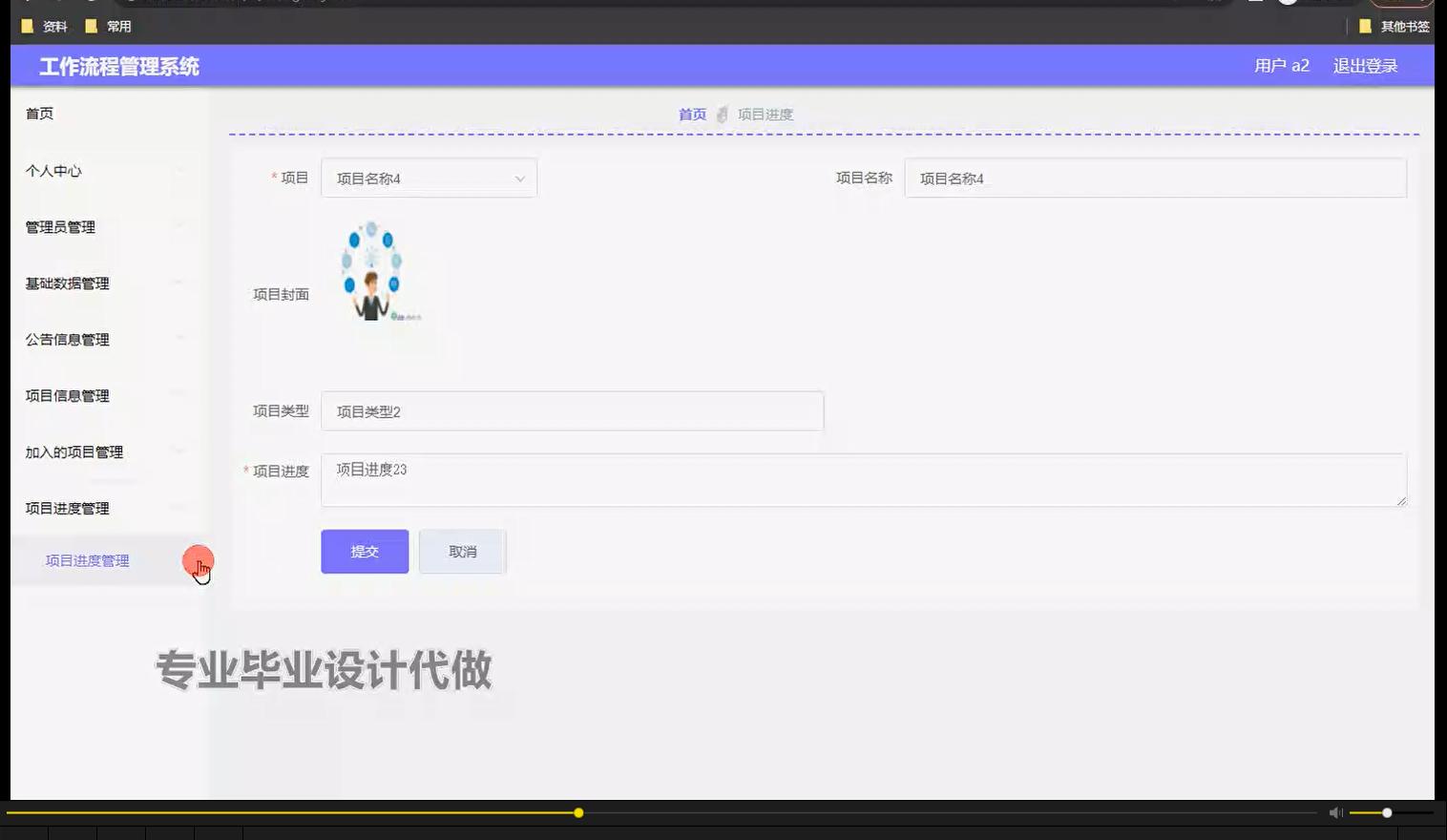Open the 常用 bookmarks folder
The image size is (1447, 840).
(117, 26)
